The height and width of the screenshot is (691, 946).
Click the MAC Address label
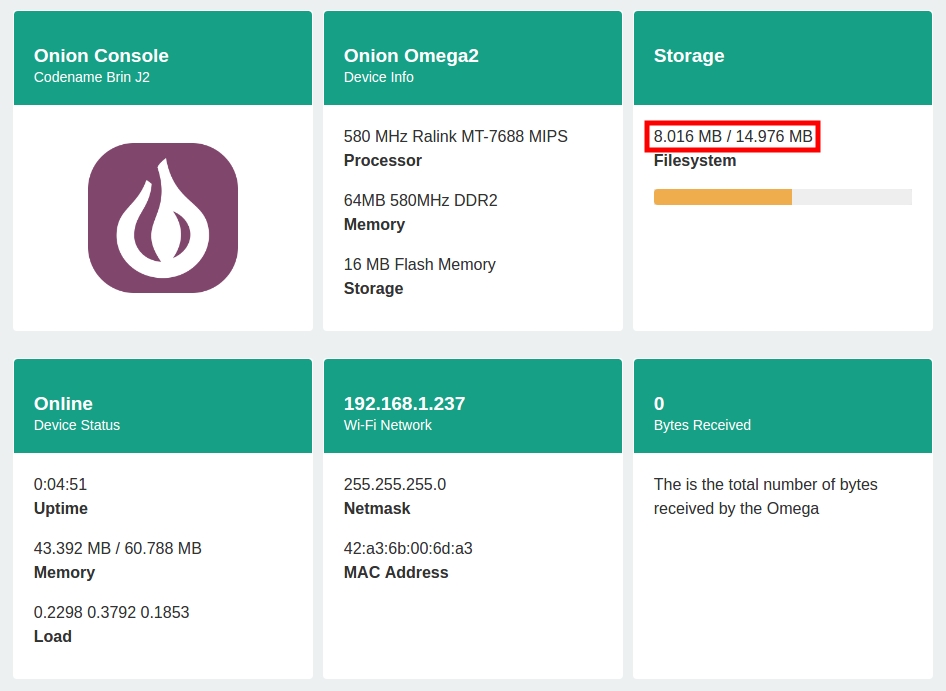pos(396,572)
